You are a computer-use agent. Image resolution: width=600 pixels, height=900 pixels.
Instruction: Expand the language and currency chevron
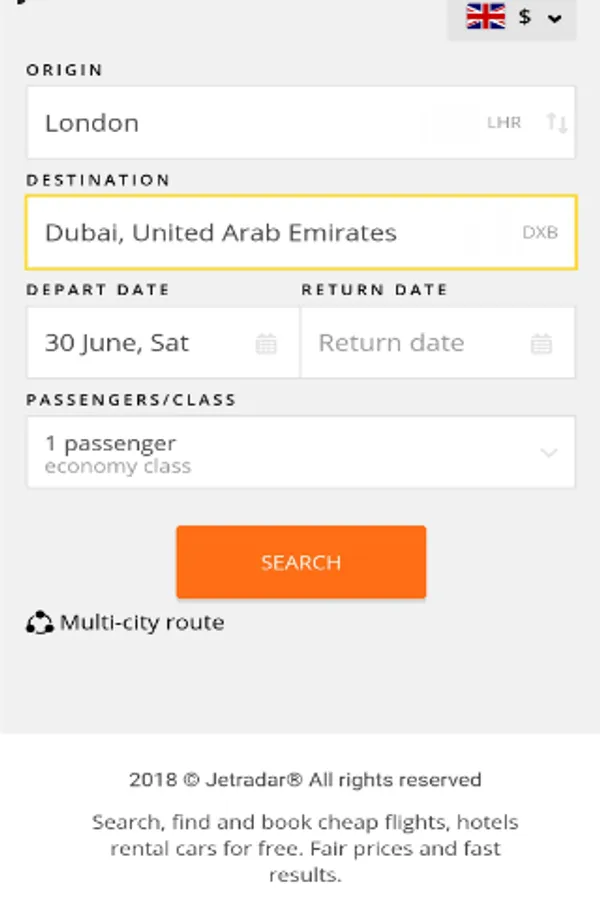click(x=555, y=18)
